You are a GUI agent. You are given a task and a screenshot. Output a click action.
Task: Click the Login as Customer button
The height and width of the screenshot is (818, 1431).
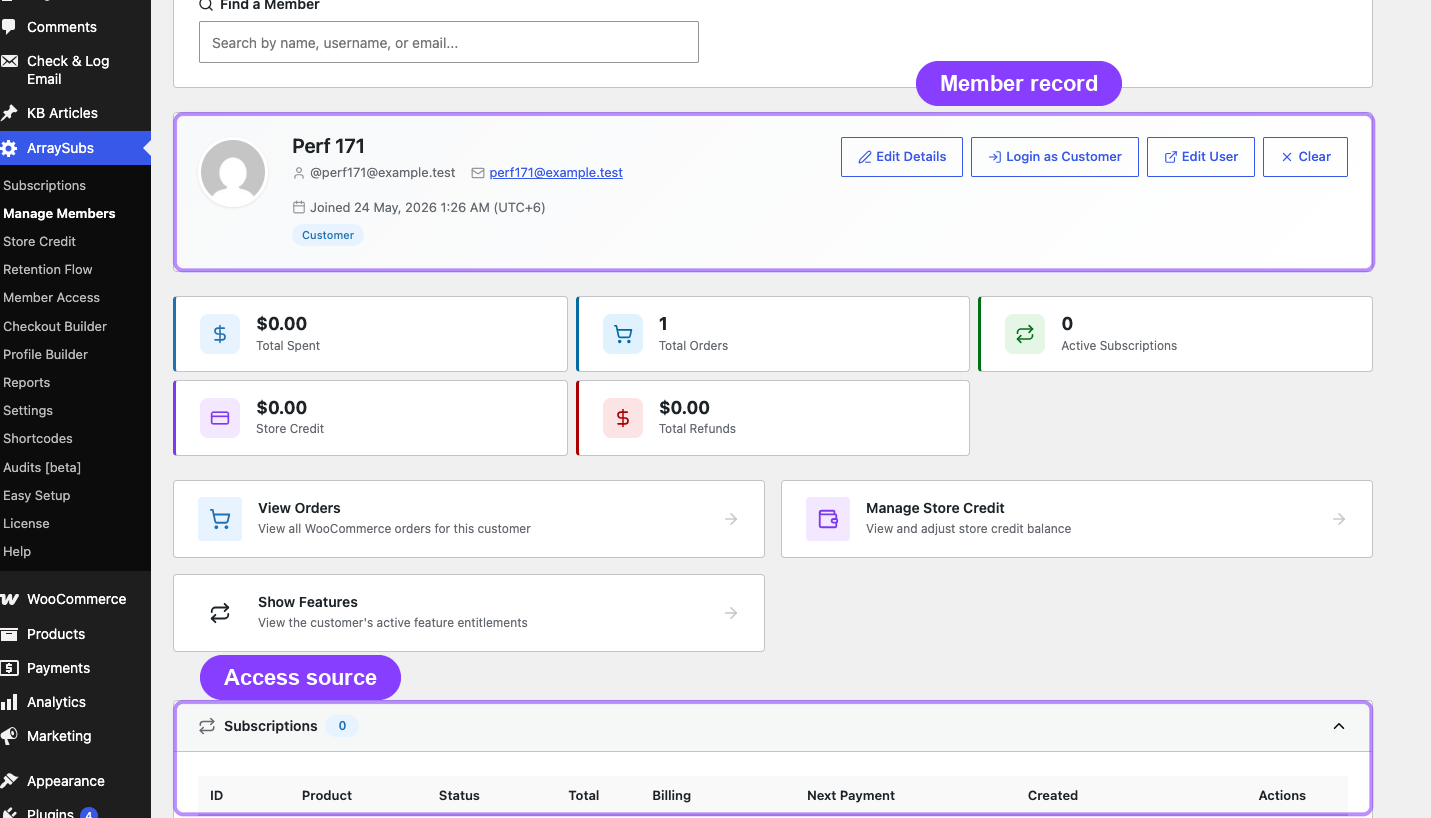pos(1055,157)
